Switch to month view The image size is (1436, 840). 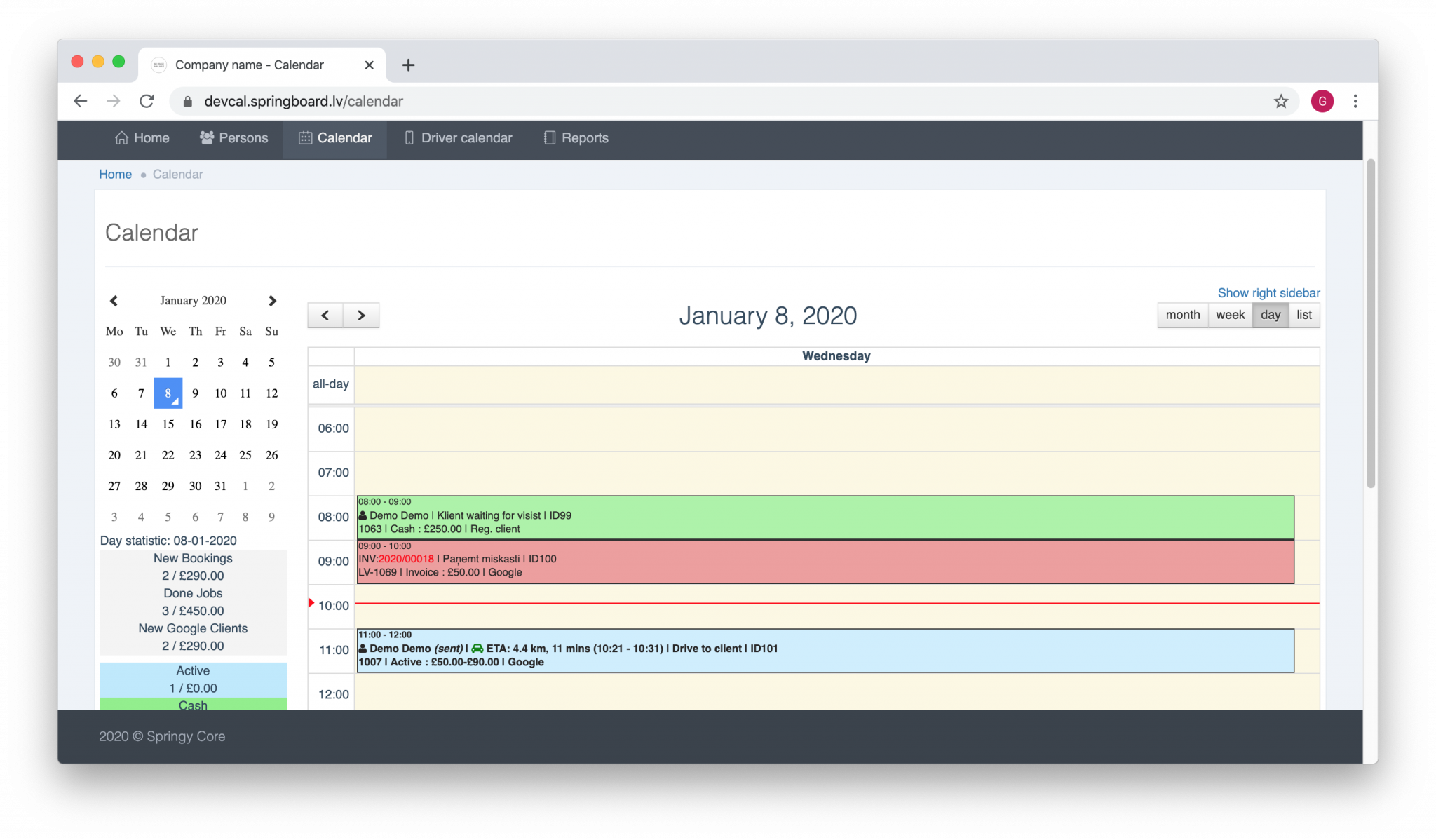[1183, 315]
